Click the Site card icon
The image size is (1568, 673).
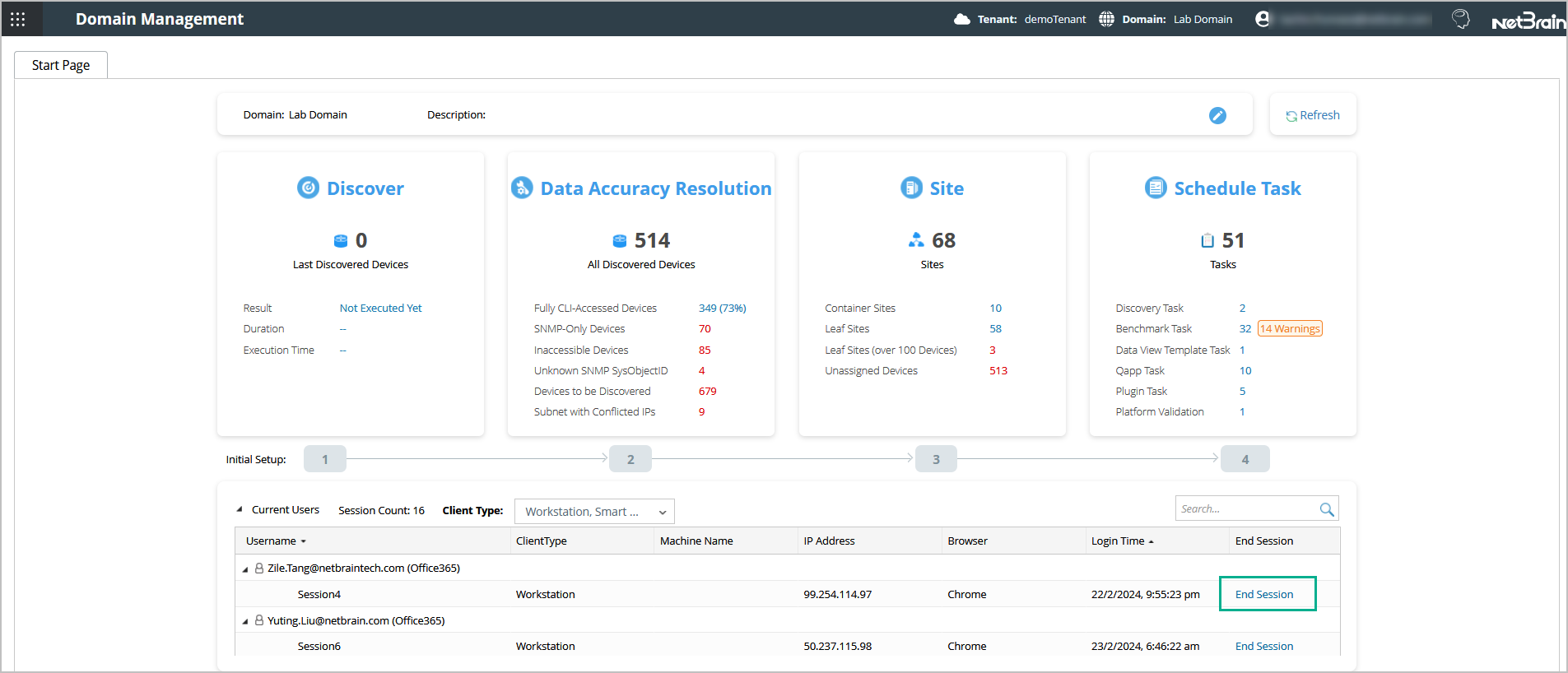911,188
